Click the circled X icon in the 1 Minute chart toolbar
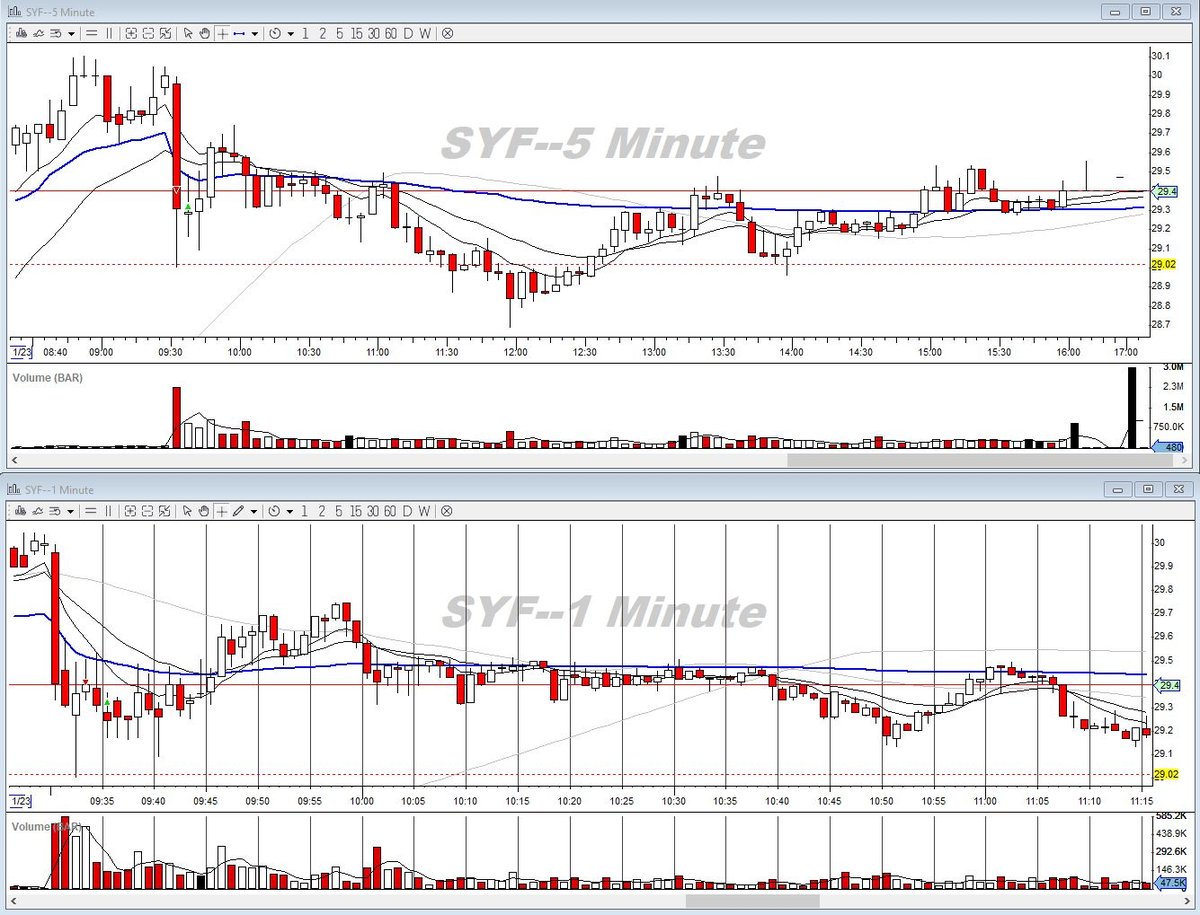The image size is (1200, 915). pos(447,510)
